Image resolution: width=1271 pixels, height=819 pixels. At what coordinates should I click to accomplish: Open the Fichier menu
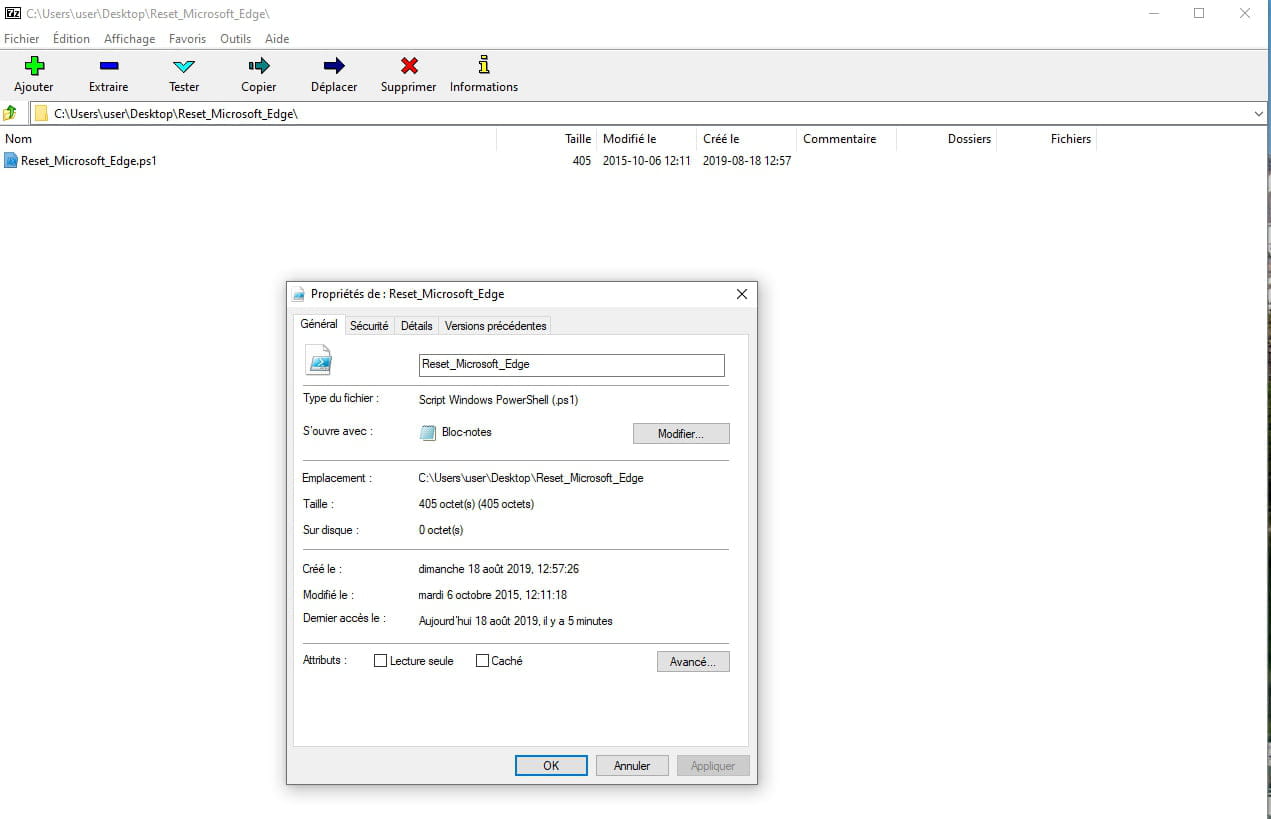(x=22, y=39)
